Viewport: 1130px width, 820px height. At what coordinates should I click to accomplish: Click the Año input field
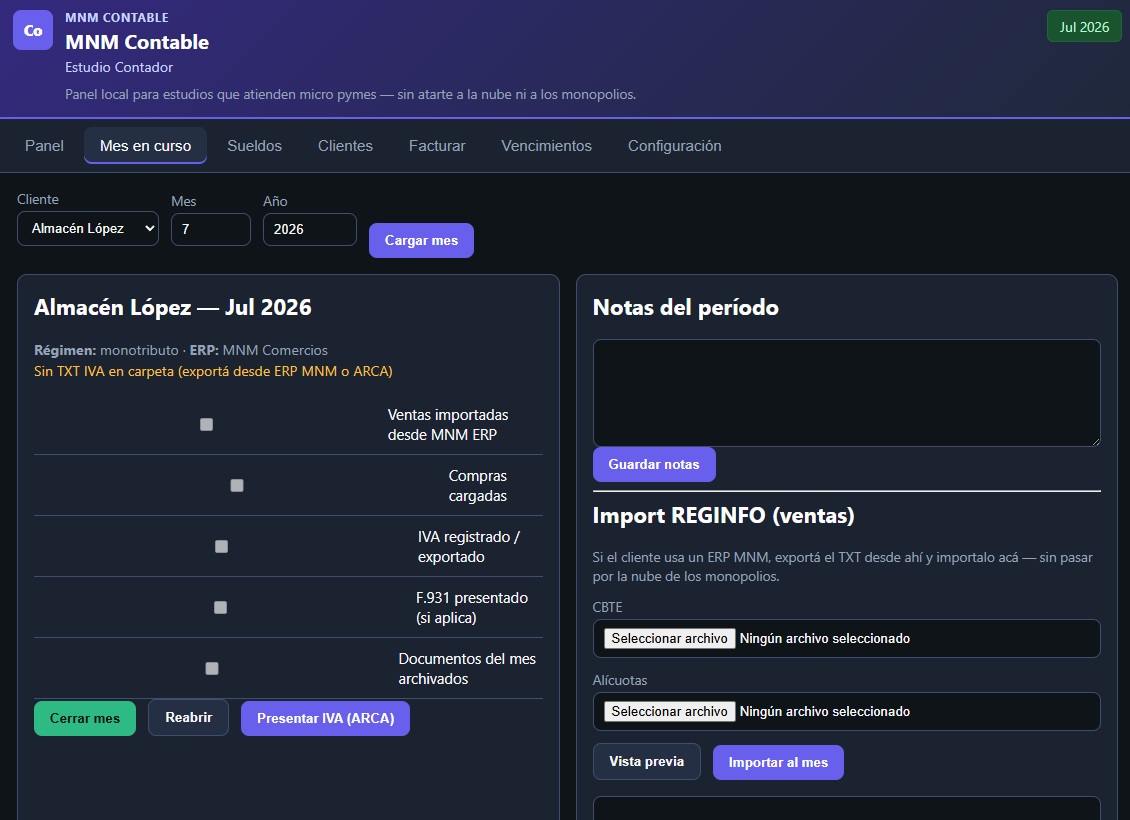tap(310, 229)
